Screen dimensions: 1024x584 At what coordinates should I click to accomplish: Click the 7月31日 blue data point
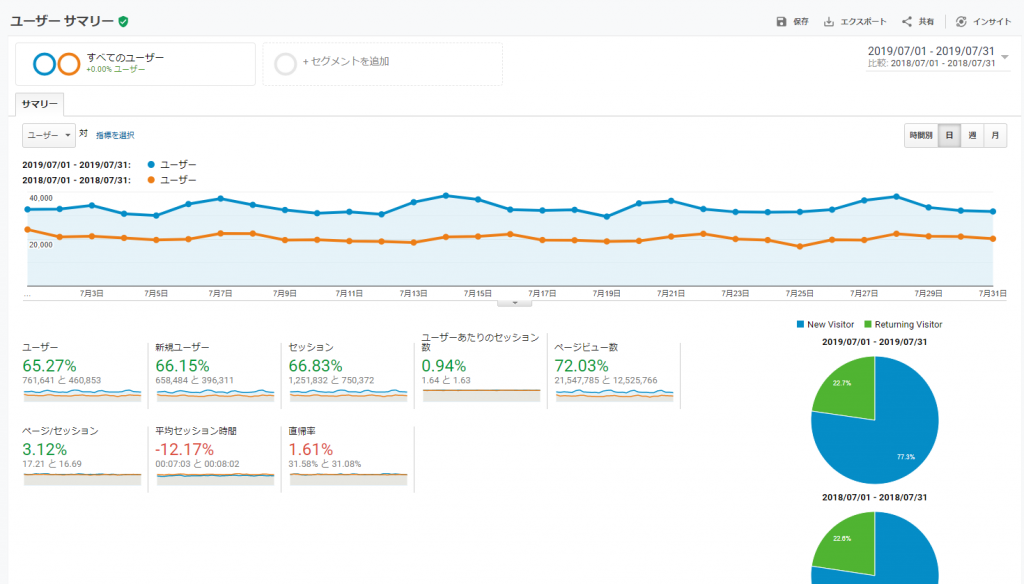pyautogui.click(x=993, y=211)
